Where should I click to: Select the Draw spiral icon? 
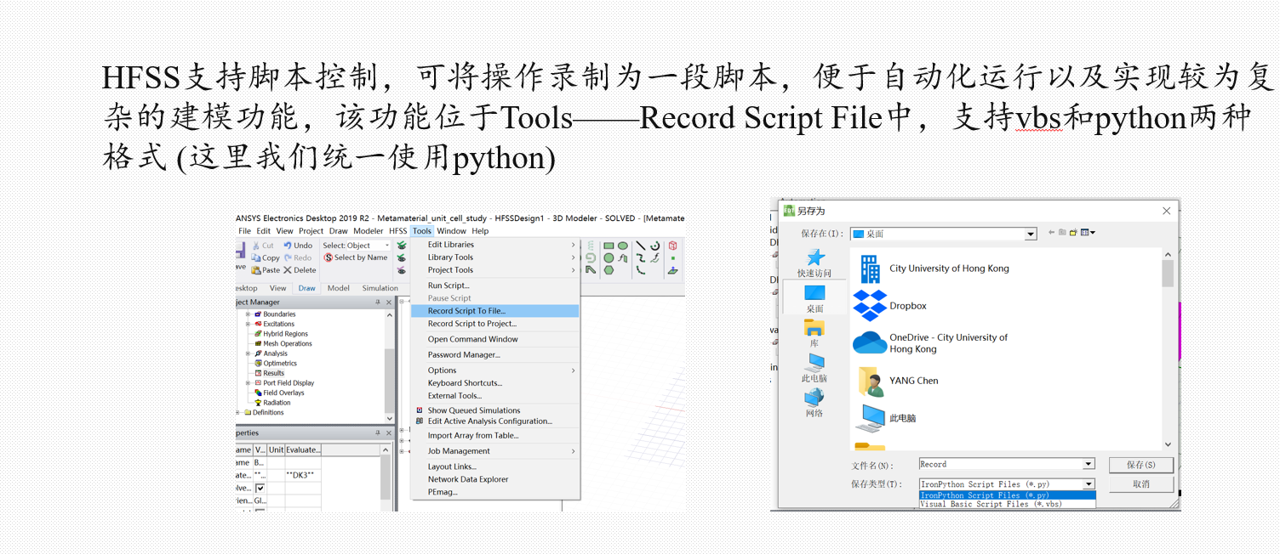click(591, 258)
